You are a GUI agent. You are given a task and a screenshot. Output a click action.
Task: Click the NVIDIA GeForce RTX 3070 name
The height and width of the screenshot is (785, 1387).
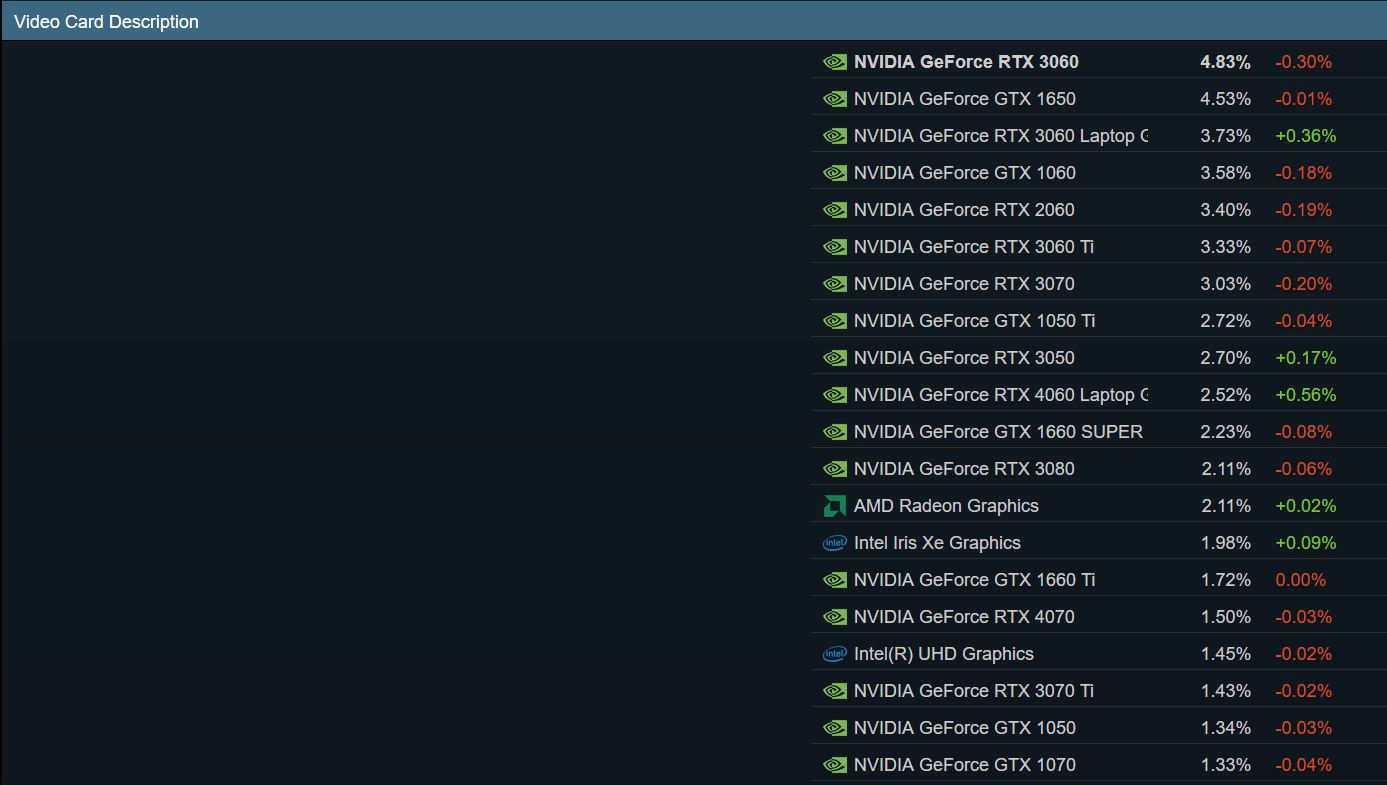point(964,284)
